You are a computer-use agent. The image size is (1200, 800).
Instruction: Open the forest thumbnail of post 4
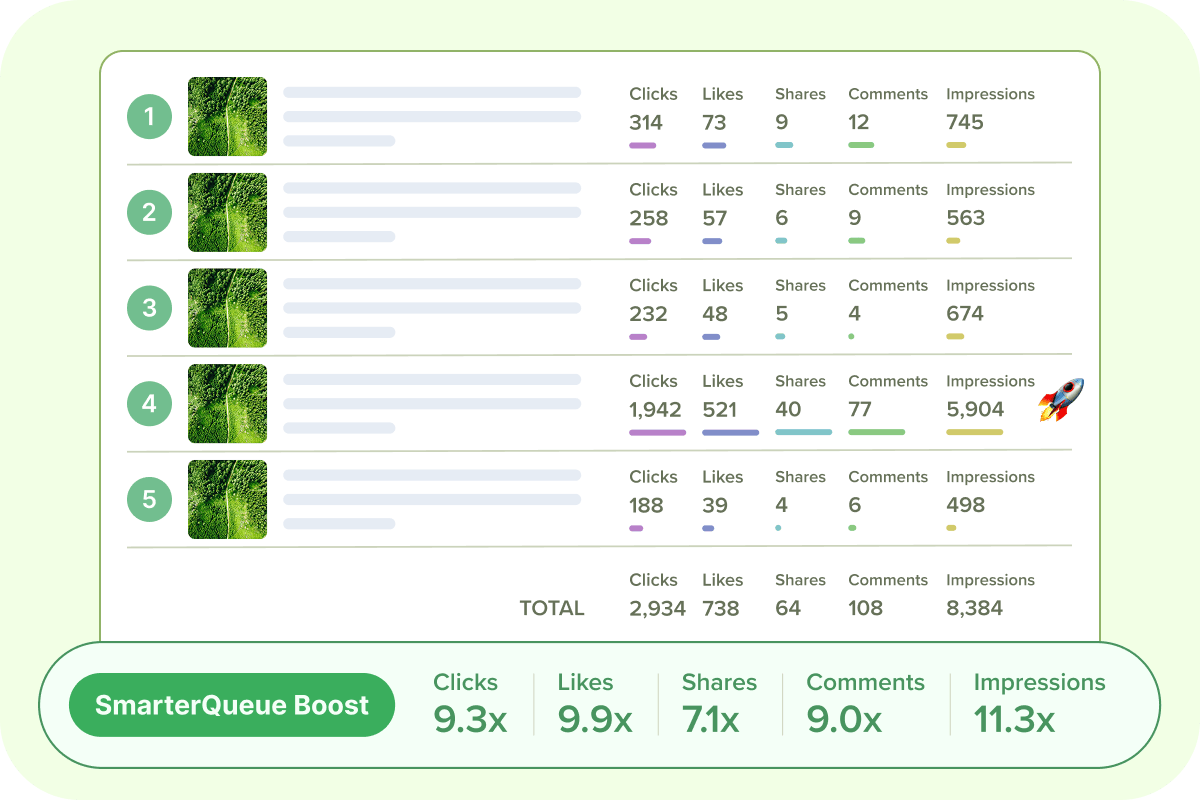(228, 404)
